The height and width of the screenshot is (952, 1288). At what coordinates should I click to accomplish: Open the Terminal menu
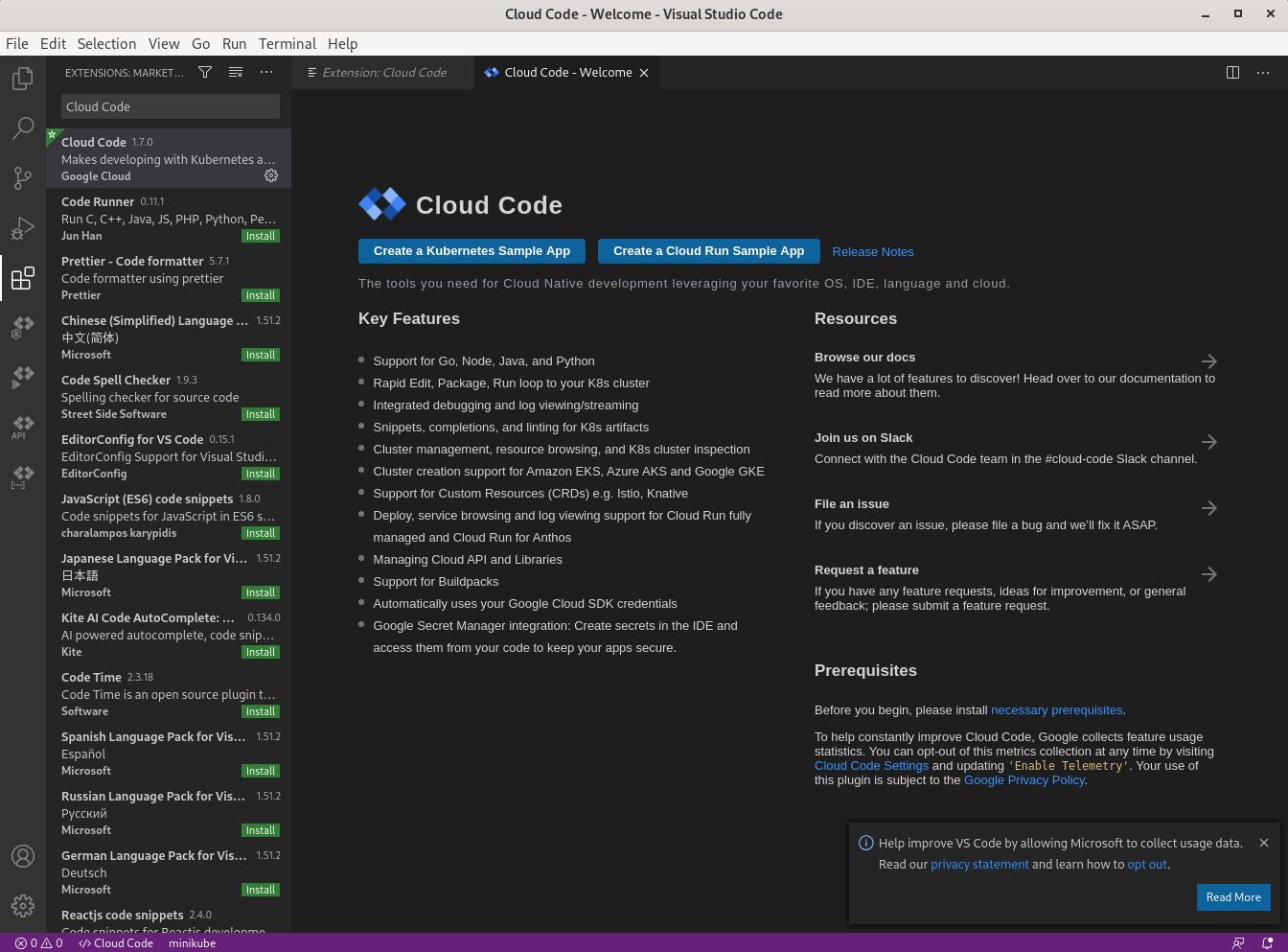pos(287,44)
